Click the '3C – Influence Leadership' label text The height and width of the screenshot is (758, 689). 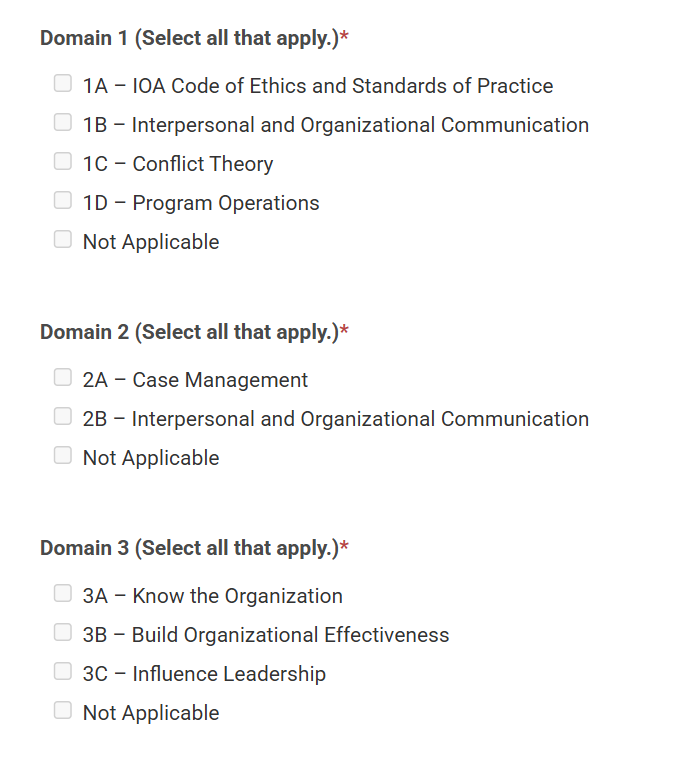(x=204, y=674)
